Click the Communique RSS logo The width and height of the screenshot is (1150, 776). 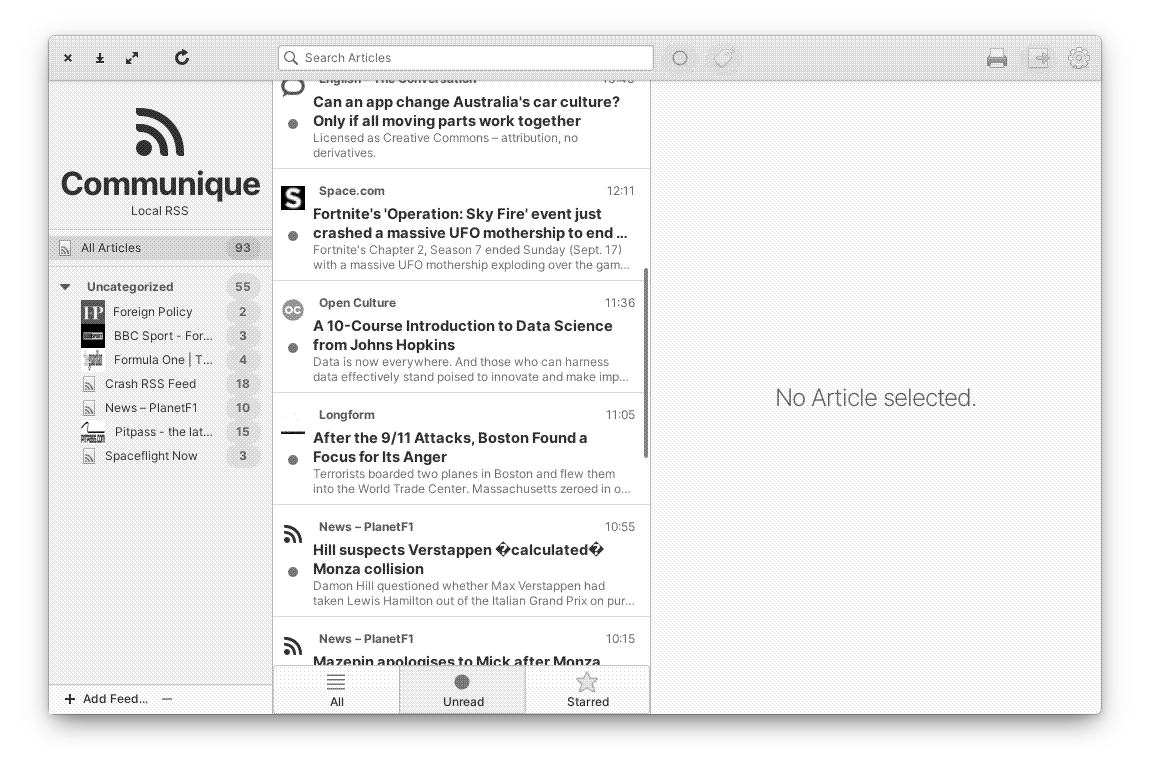[x=160, y=132]
